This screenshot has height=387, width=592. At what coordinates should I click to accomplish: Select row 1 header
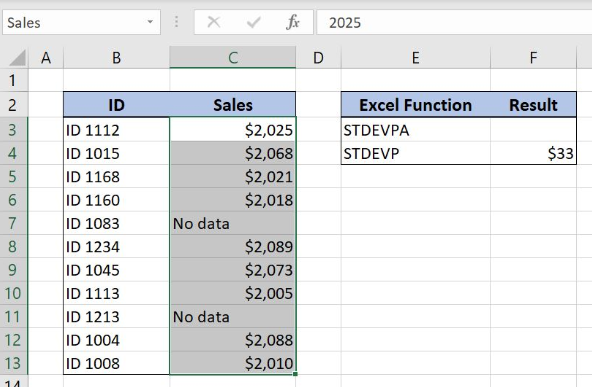14,80
